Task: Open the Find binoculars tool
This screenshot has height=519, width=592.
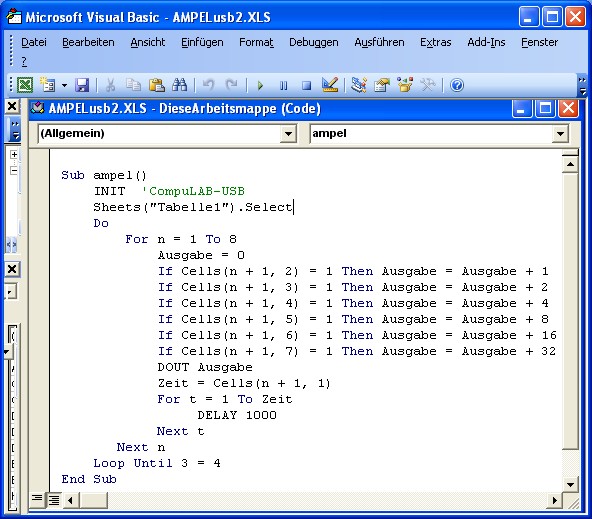Action: (179, 85)
